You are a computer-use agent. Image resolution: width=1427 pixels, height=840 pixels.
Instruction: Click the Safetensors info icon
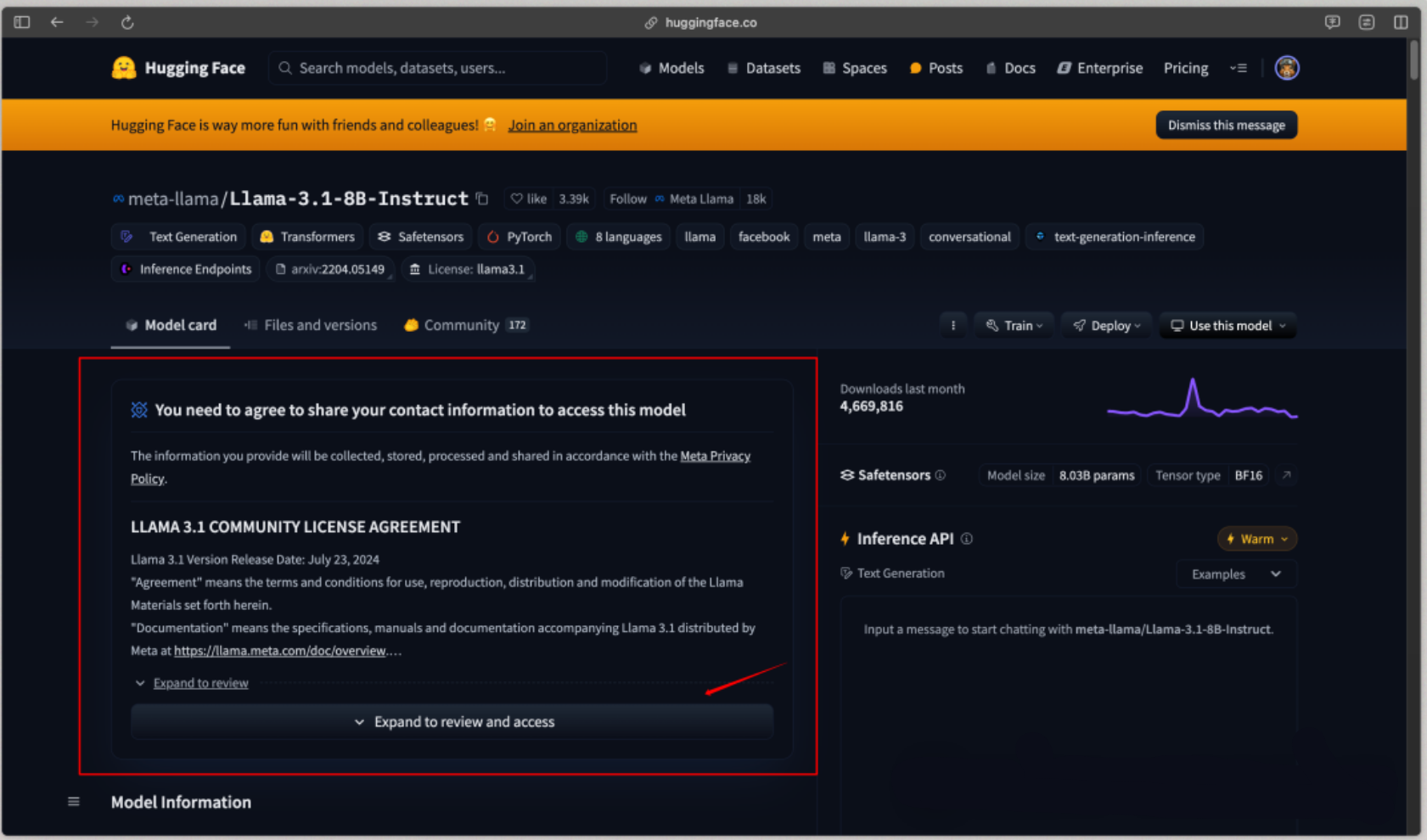(940, 475)
